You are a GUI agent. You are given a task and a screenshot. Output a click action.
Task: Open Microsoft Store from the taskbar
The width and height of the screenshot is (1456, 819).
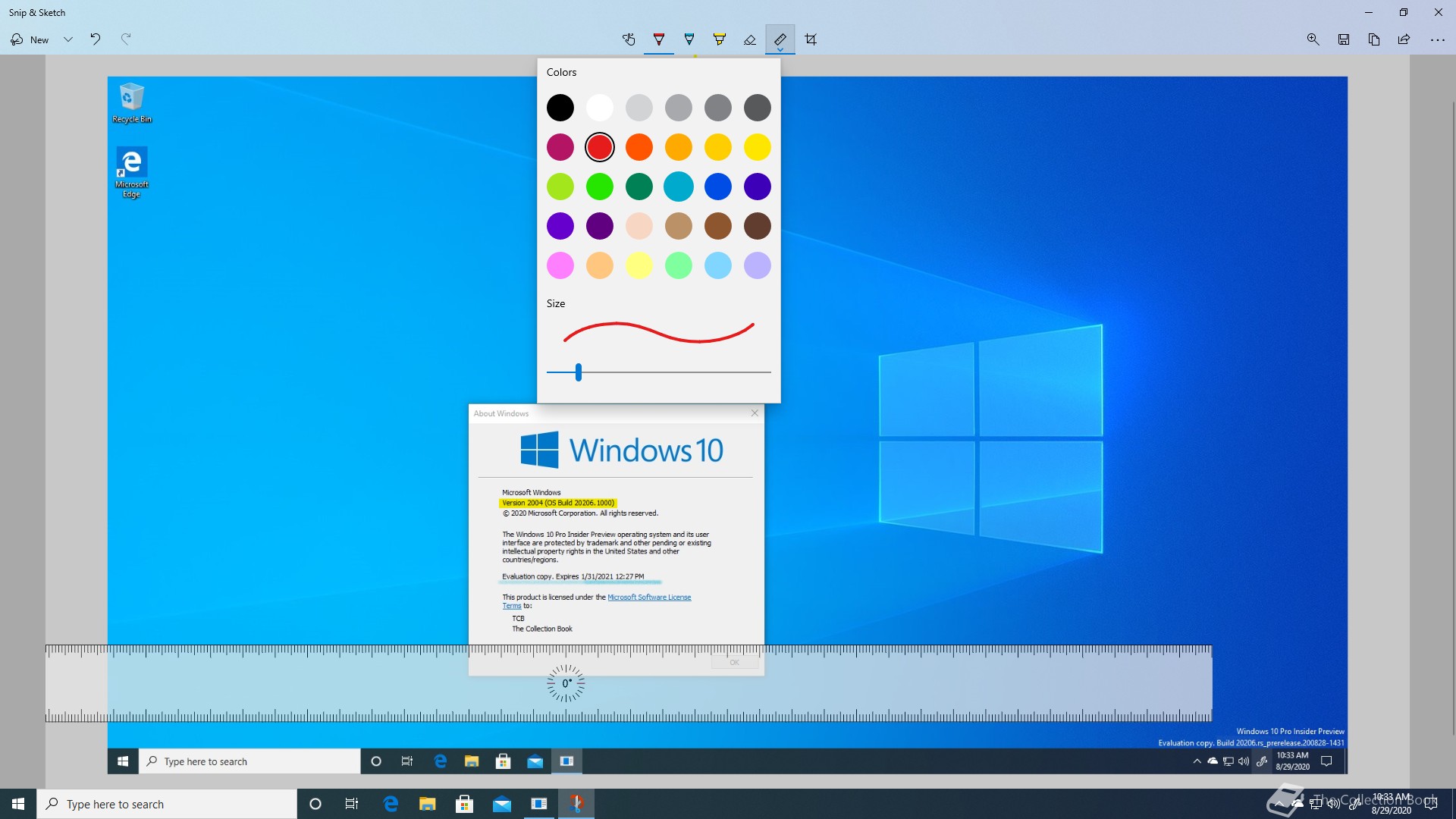pyautogui.click(x=465, y=804)
